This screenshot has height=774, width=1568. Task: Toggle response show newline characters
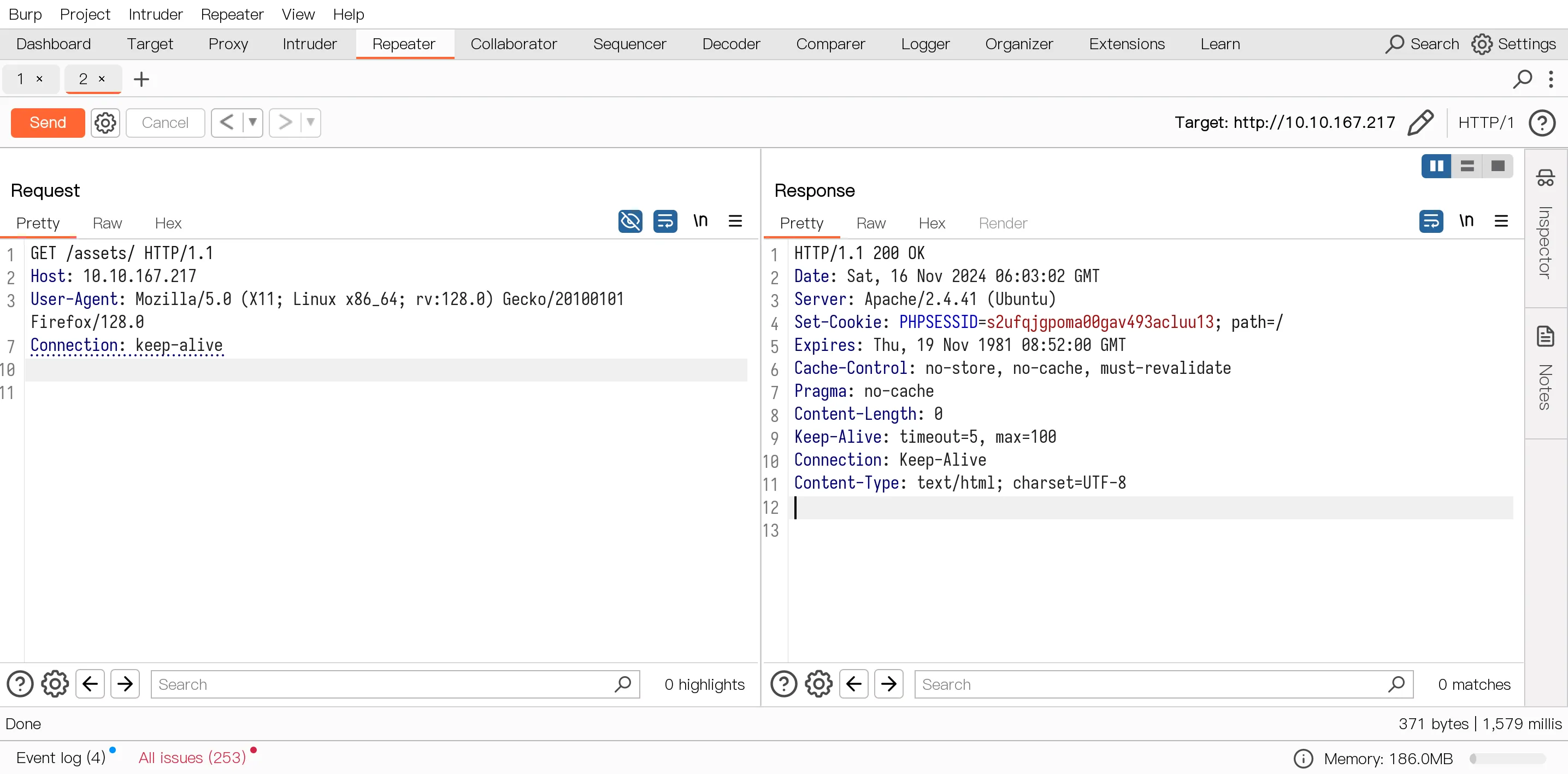tap(1466, 221)
